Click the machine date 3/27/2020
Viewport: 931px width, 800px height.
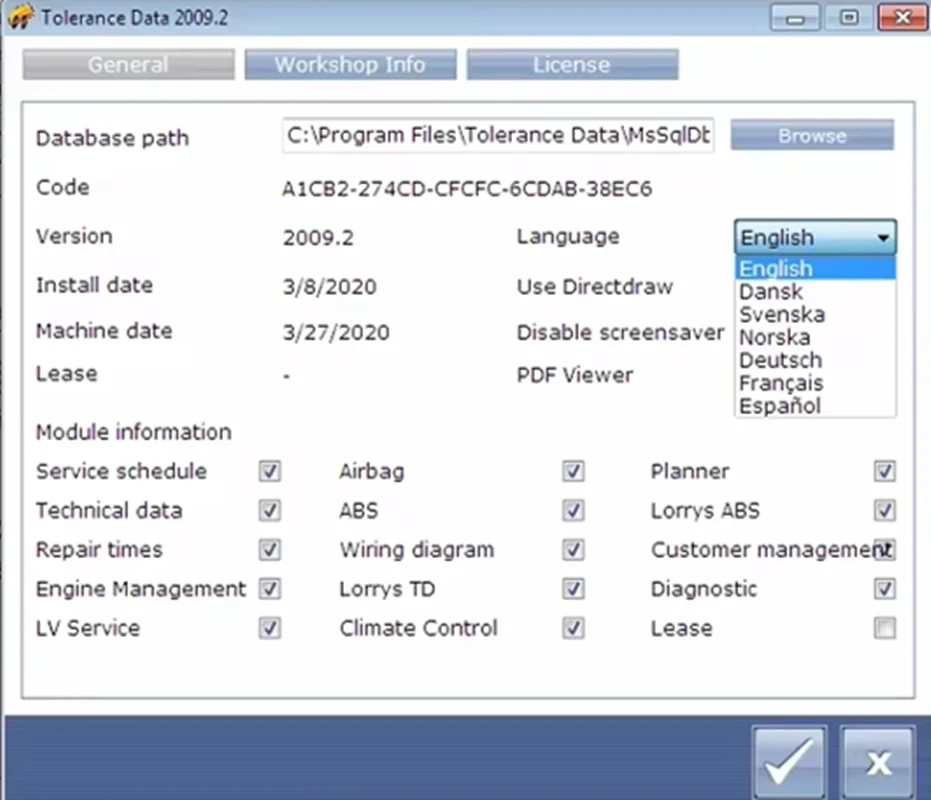pyautogui.click(x=336, y=333)
